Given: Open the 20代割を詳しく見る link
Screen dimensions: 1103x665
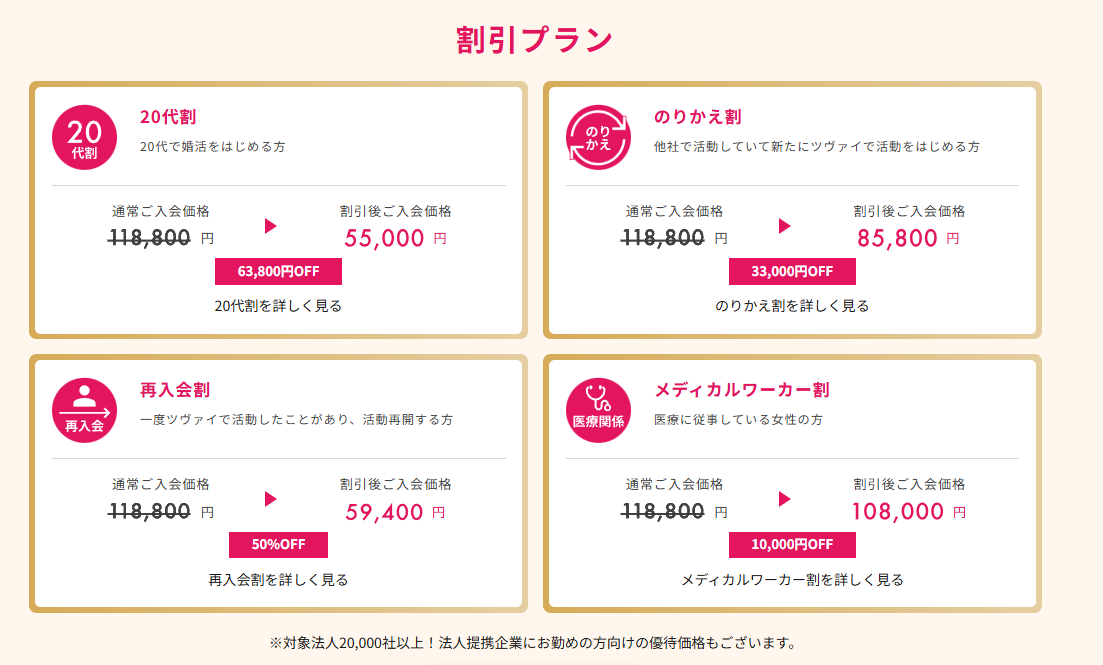Looking at the screenshot, I should tap(278, 306).
